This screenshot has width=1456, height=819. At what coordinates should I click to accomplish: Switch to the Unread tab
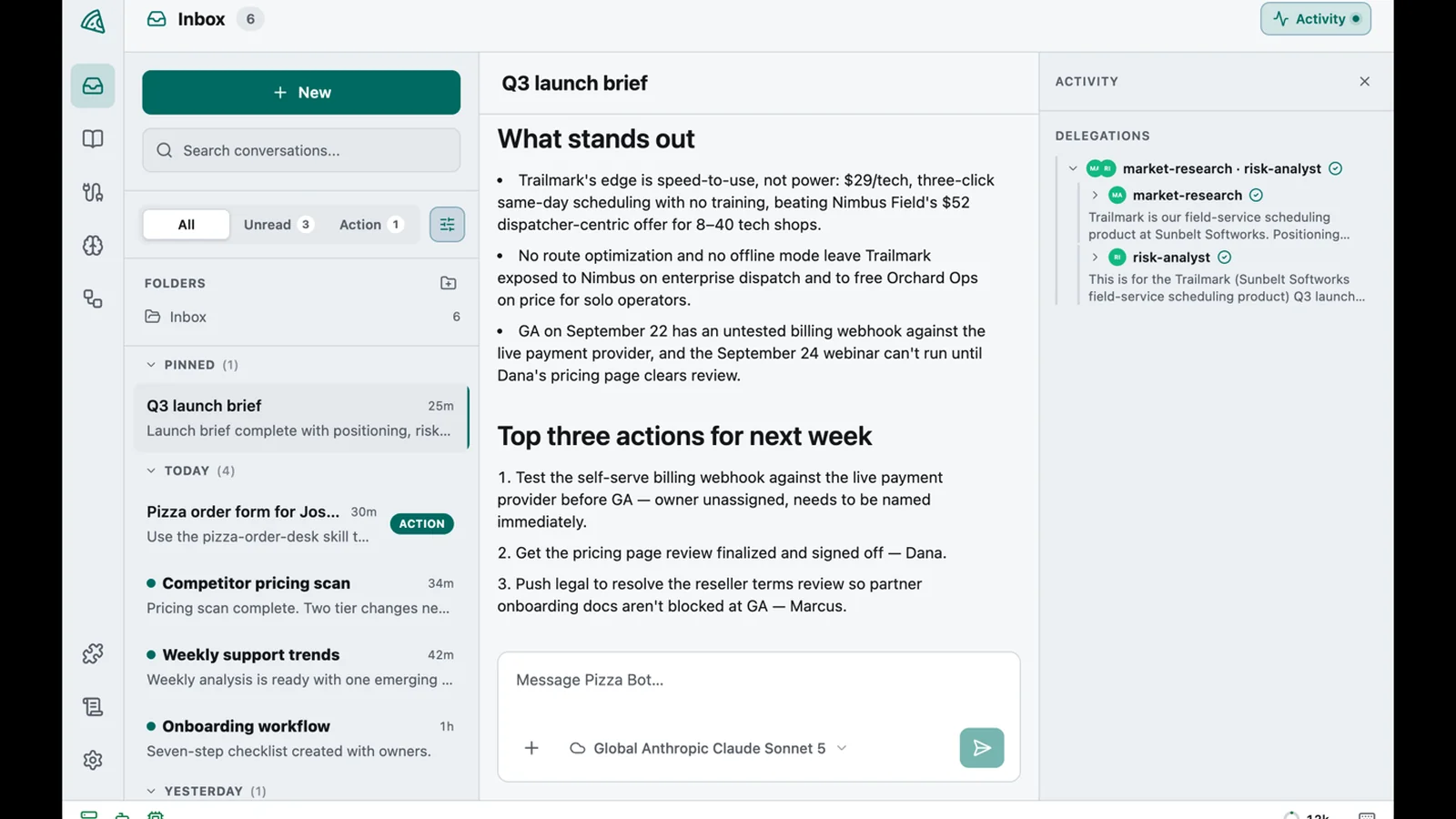pos(278,225)
